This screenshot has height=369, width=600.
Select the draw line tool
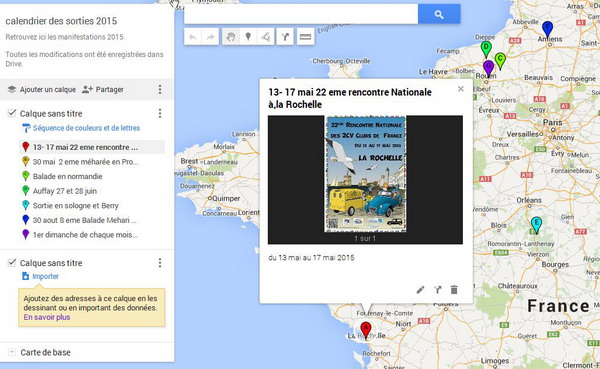pyautogui.click(x=266, y=37)
